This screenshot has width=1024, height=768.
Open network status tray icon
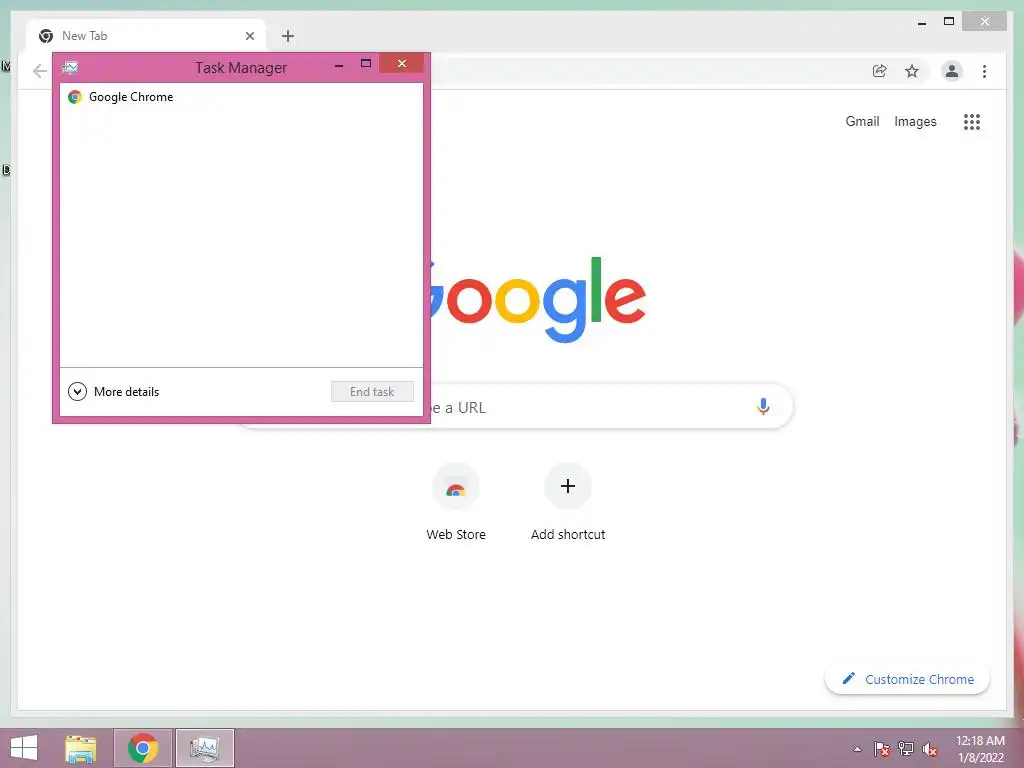pyautogui.click(x=906, y=749)
